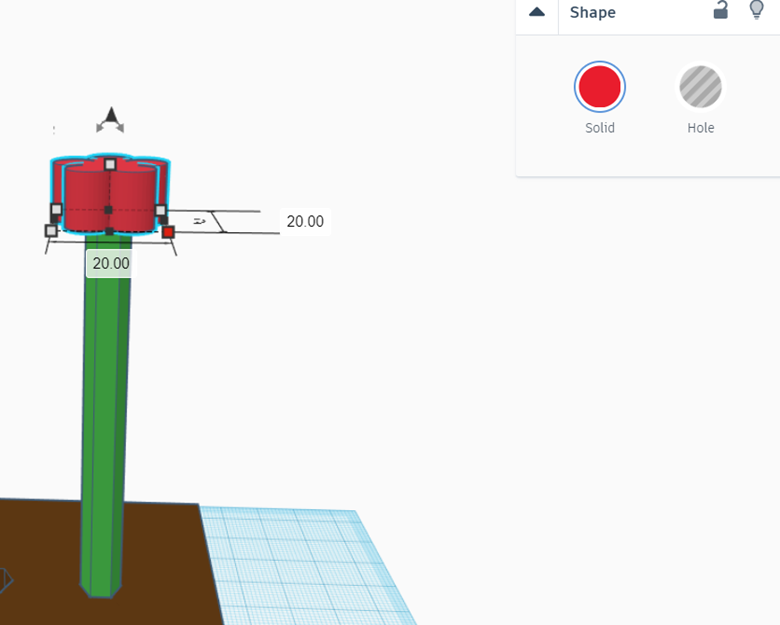Click the top white height handle of red shape
780x625 pixels.
click(110, 164)
